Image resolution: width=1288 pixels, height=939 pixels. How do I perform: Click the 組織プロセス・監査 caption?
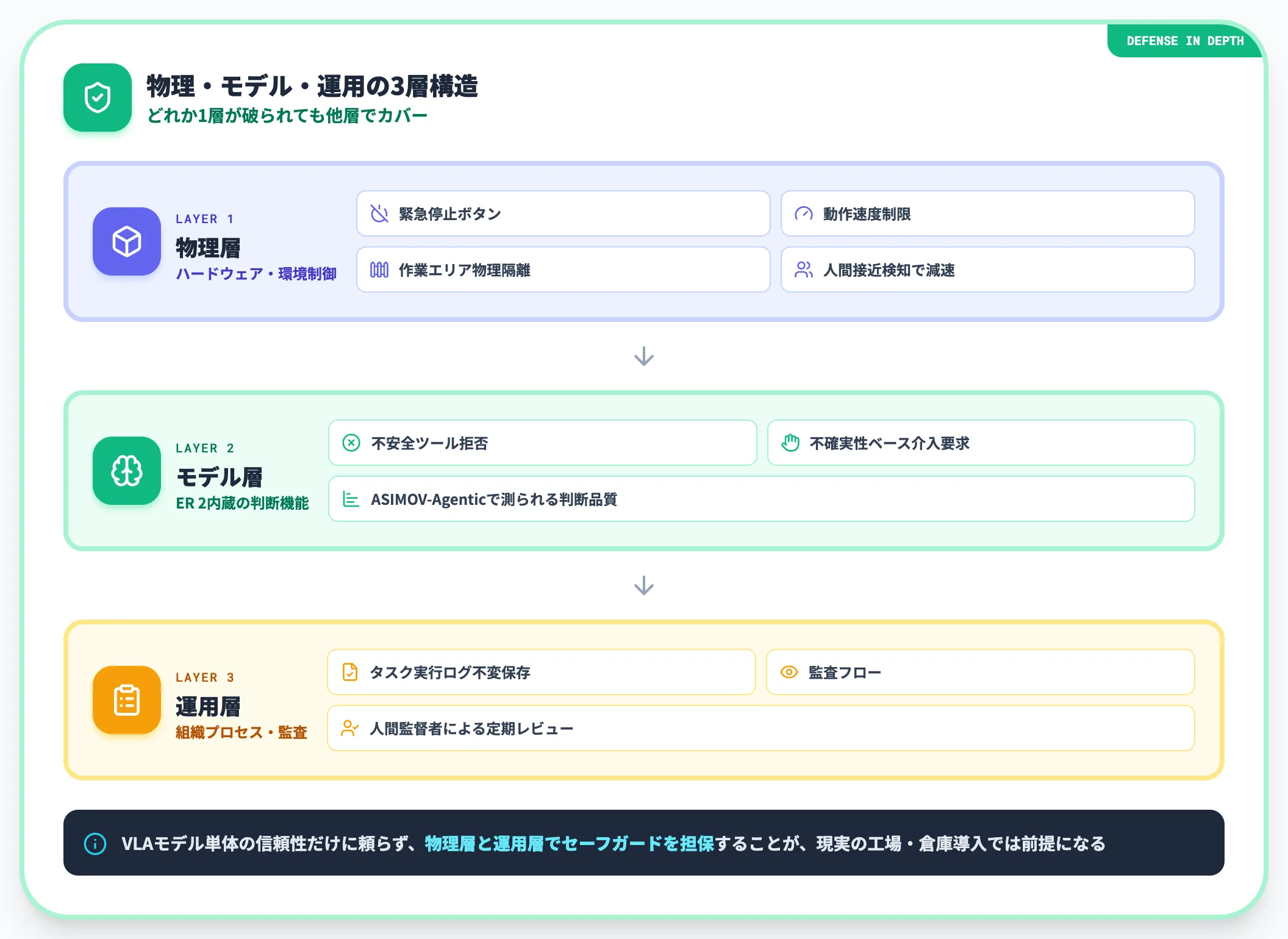tap(241, 732)
